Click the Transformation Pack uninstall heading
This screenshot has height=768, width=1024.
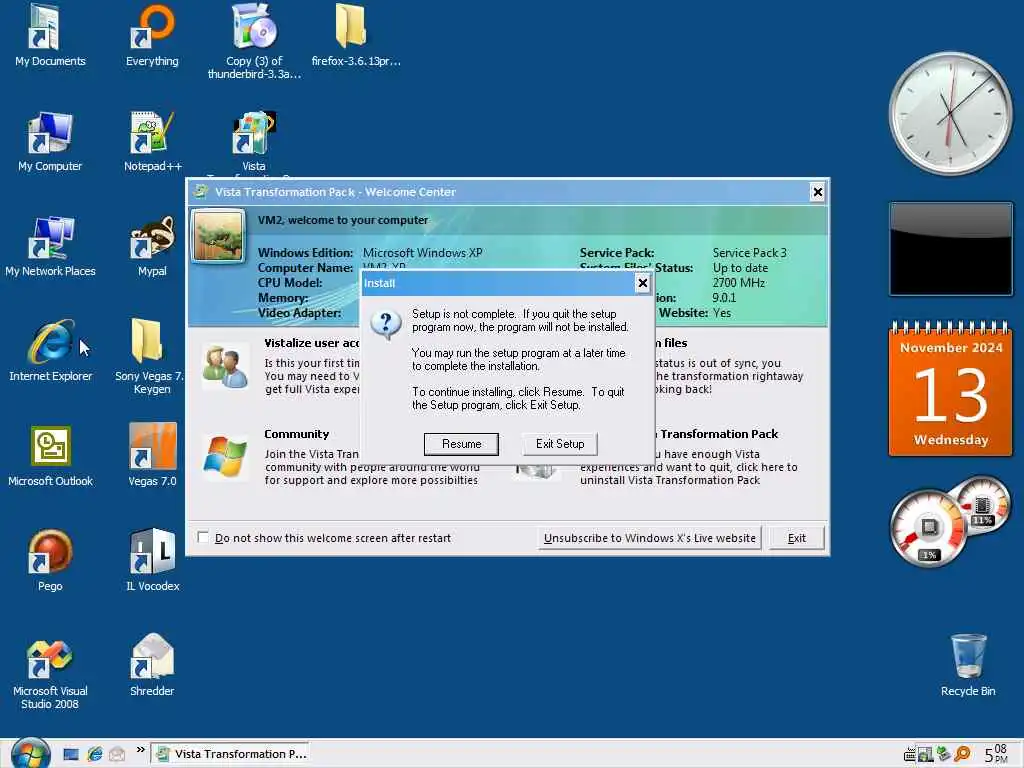719,434
